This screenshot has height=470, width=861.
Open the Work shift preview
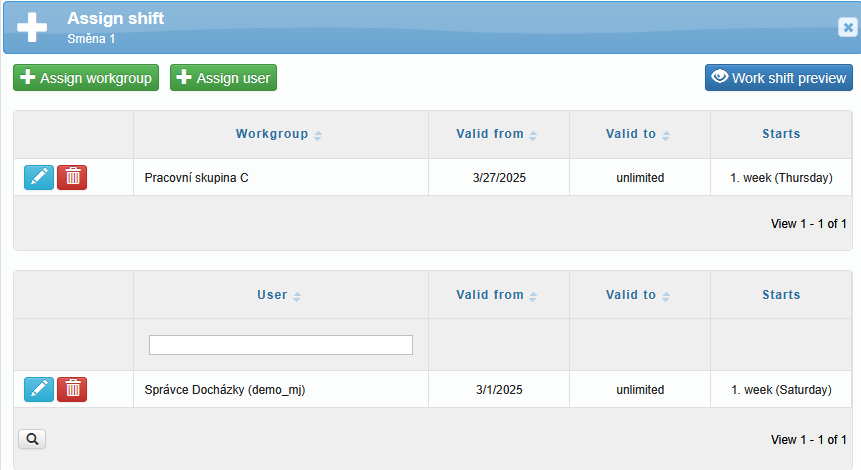[779, 78]
